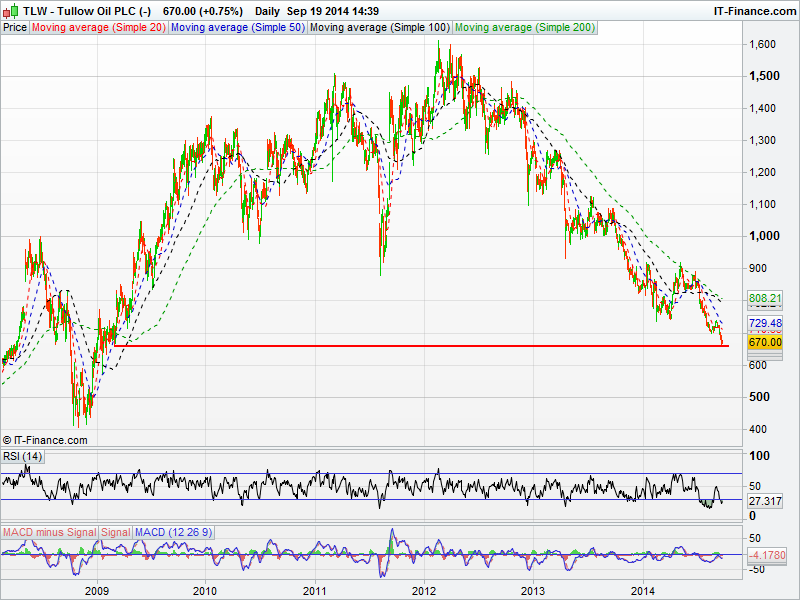
Task: Click the yellow 670.00 current price tag
Action: pyautogui.click(x=765, y=342)
